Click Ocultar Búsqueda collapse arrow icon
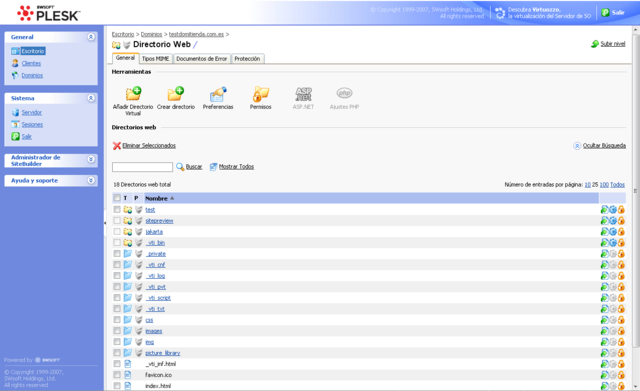640x391 pixels. click(x=577, y=146)
